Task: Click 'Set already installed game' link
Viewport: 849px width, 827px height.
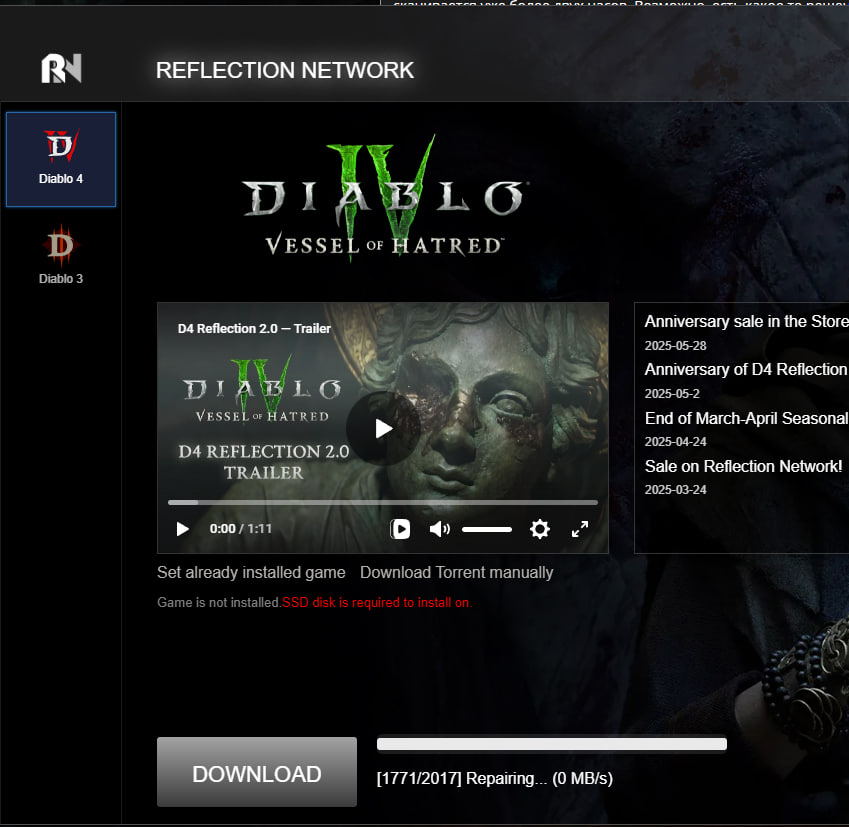Action: pyautogui.click(x=251, y=572)
